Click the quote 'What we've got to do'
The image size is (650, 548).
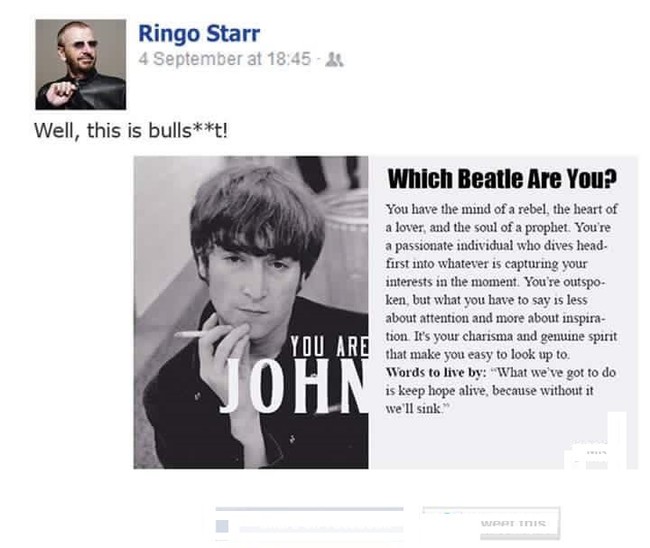553,372
